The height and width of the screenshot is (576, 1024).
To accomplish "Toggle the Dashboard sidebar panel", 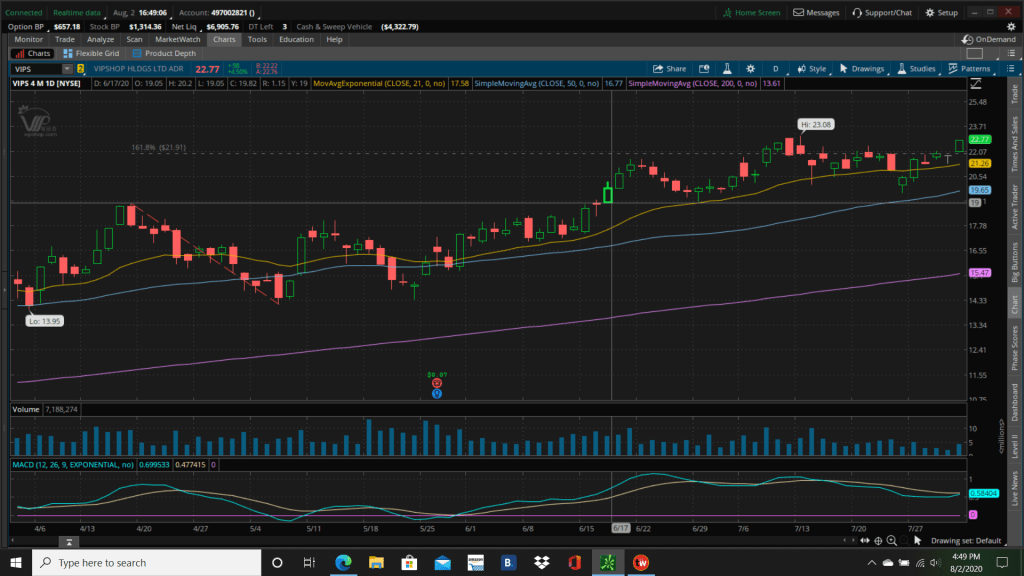I will (x=1015, y=401).
